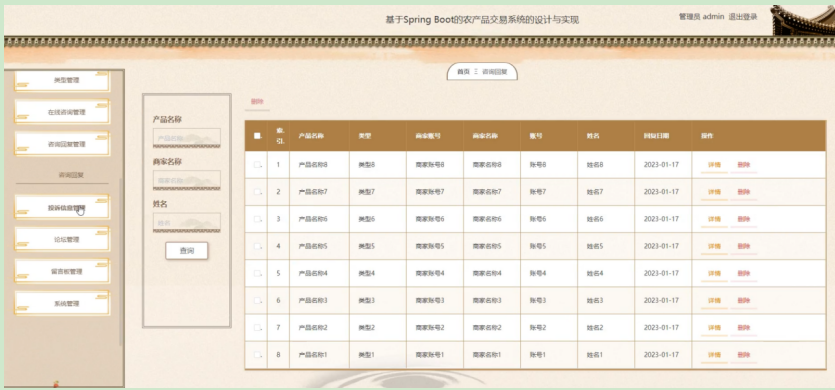
Task: Delete the 产品名称8 row
Action: (x=743, y=165)
